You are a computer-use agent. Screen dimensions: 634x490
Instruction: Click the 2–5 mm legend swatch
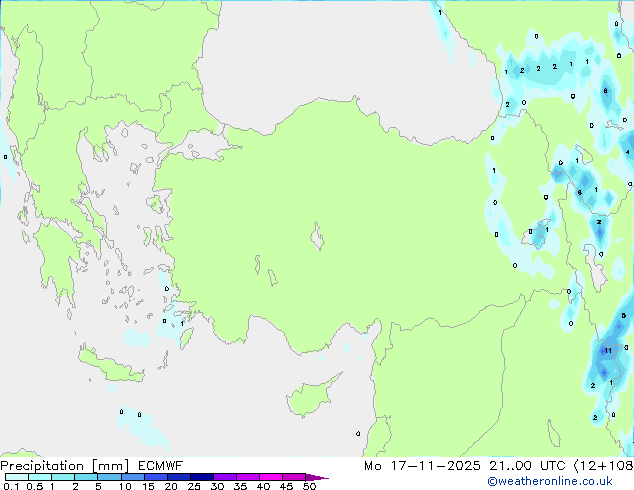[x=86, y=477]
